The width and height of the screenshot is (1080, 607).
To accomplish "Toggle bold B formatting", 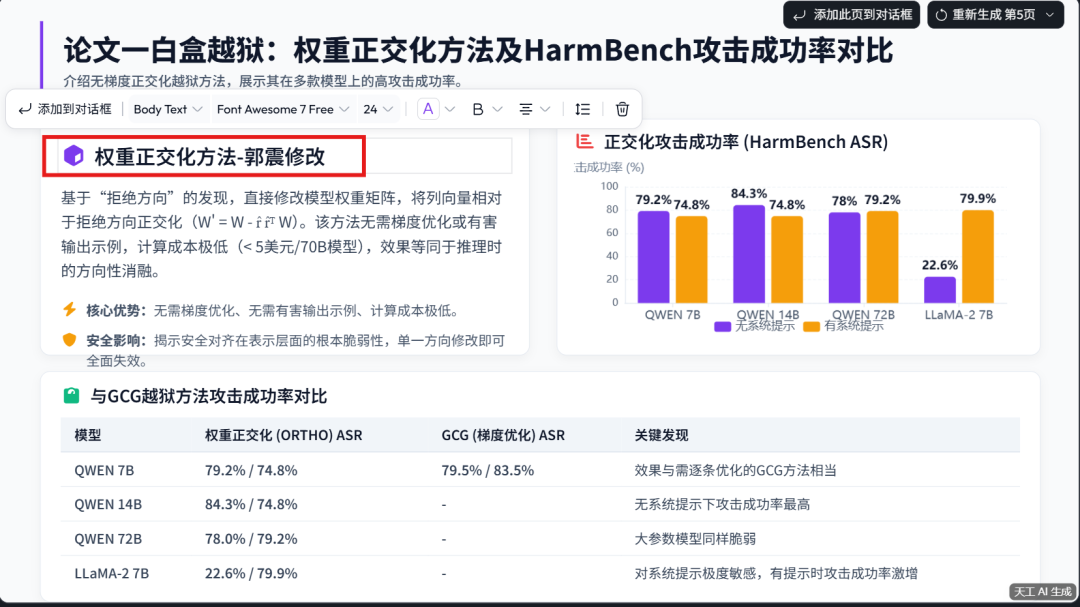I will point(477,109).
